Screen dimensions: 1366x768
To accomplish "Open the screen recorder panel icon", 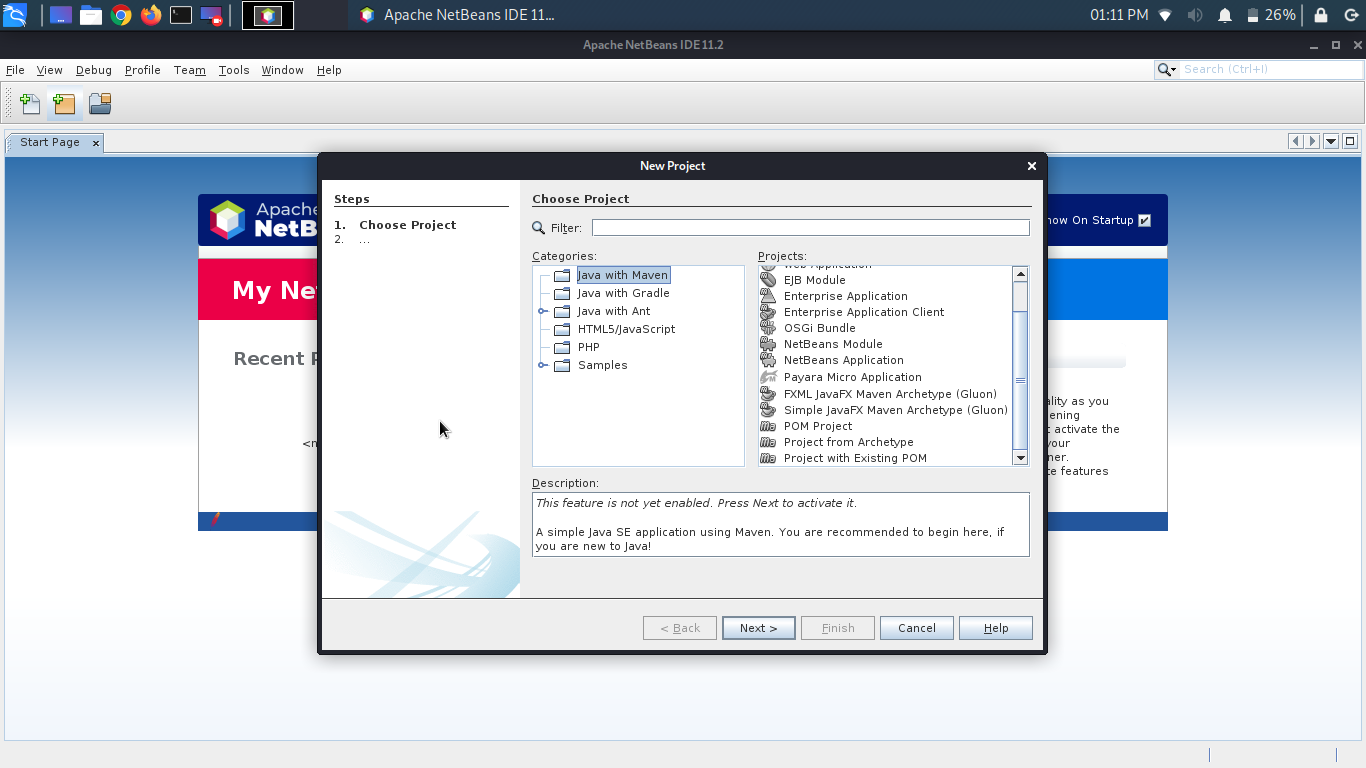I will pos(211,15).
